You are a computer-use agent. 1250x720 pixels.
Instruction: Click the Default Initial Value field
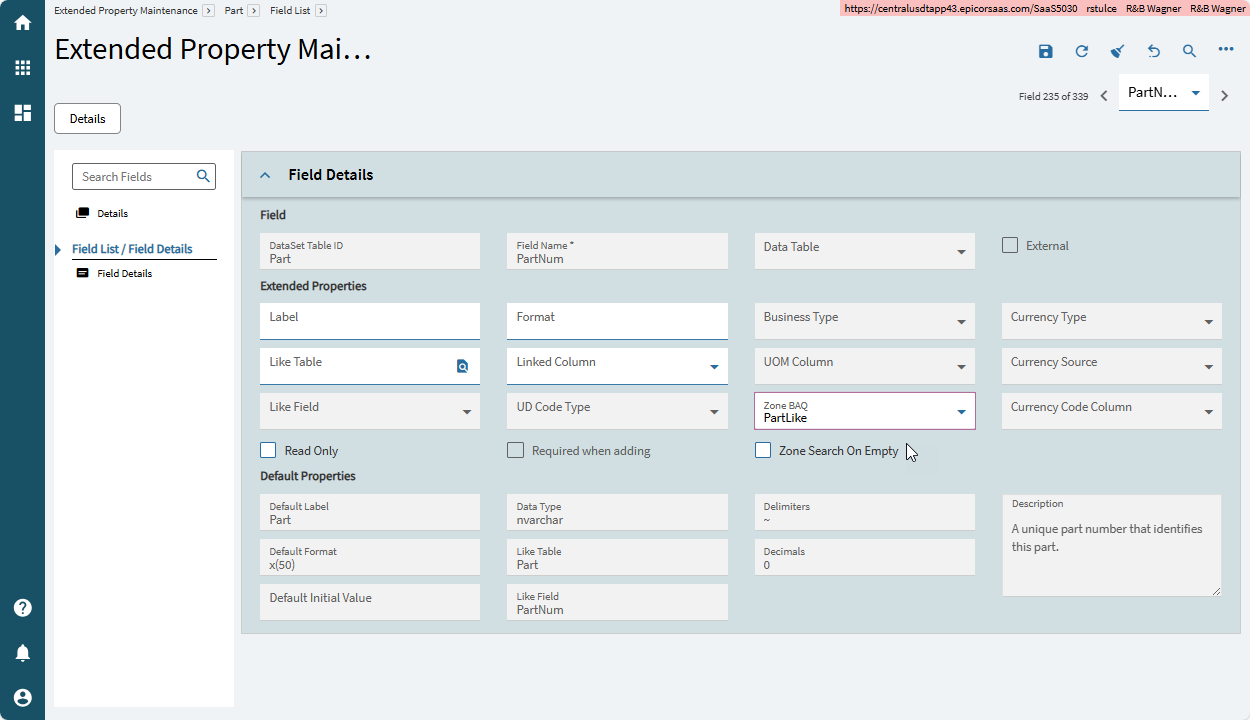370,602
